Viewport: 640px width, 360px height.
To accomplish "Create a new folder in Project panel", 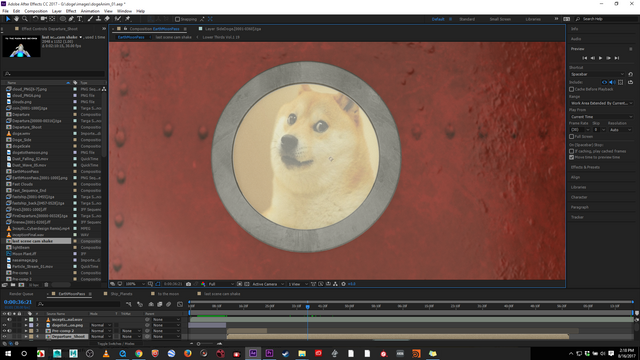I will click(13, 285).
